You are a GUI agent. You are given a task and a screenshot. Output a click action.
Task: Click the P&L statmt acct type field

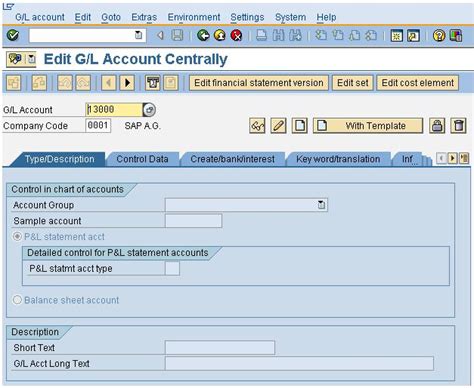172,268
